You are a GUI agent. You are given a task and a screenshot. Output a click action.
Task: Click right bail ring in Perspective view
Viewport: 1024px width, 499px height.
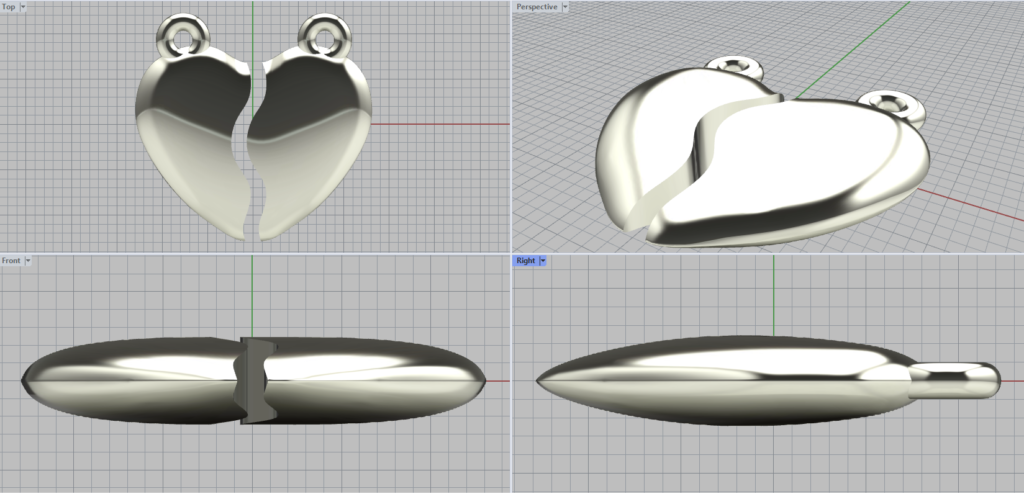(890, 103)
